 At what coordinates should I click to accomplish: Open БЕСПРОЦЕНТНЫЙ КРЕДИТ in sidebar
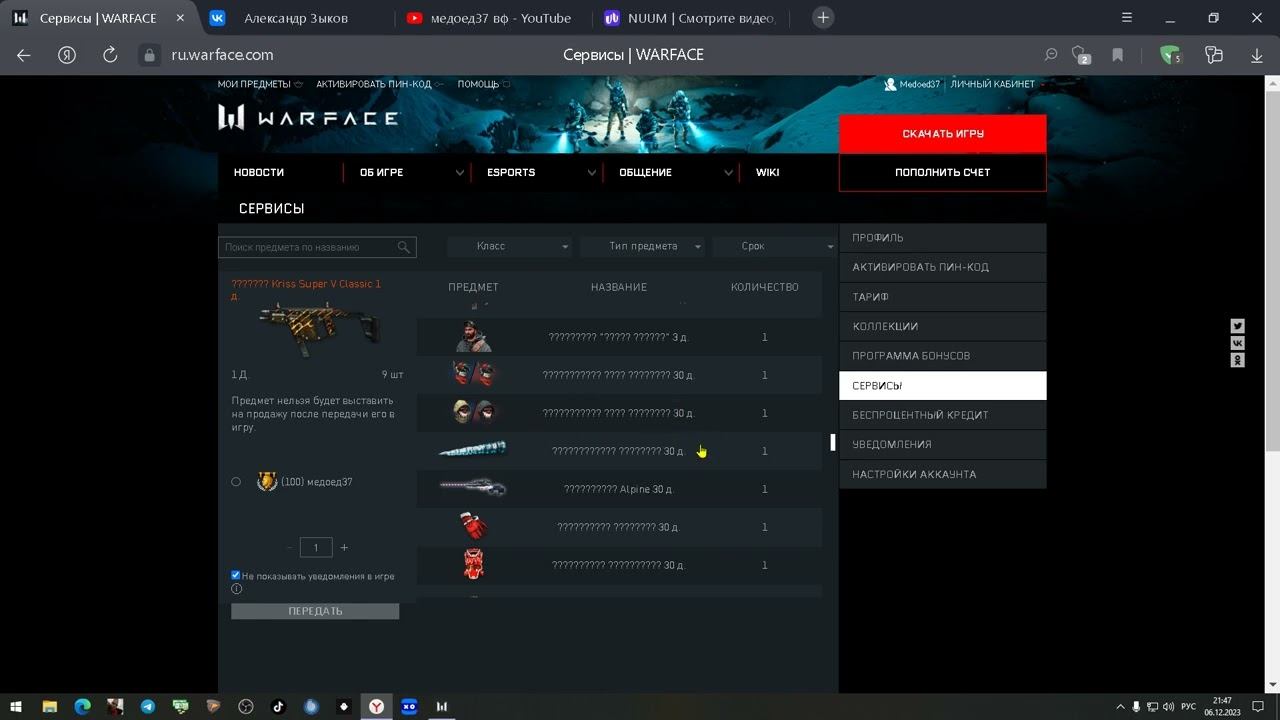pyautogui.click(x=942, y=415)
